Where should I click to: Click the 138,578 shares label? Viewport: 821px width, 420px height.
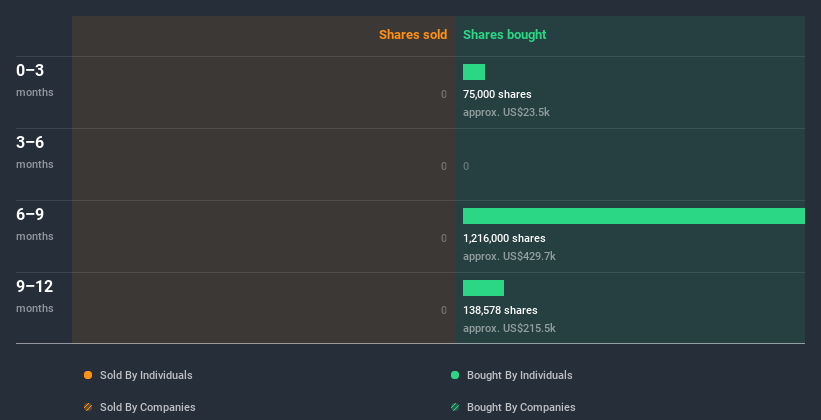coord(500,311)
